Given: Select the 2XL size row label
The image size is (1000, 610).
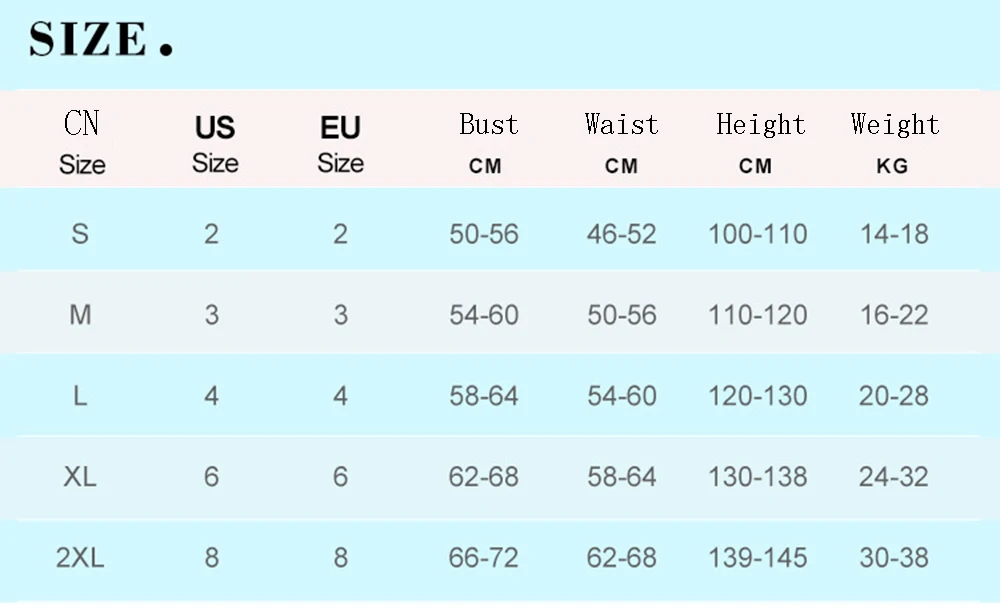Looking at the screenshot, I should click(x=80, y=557).
